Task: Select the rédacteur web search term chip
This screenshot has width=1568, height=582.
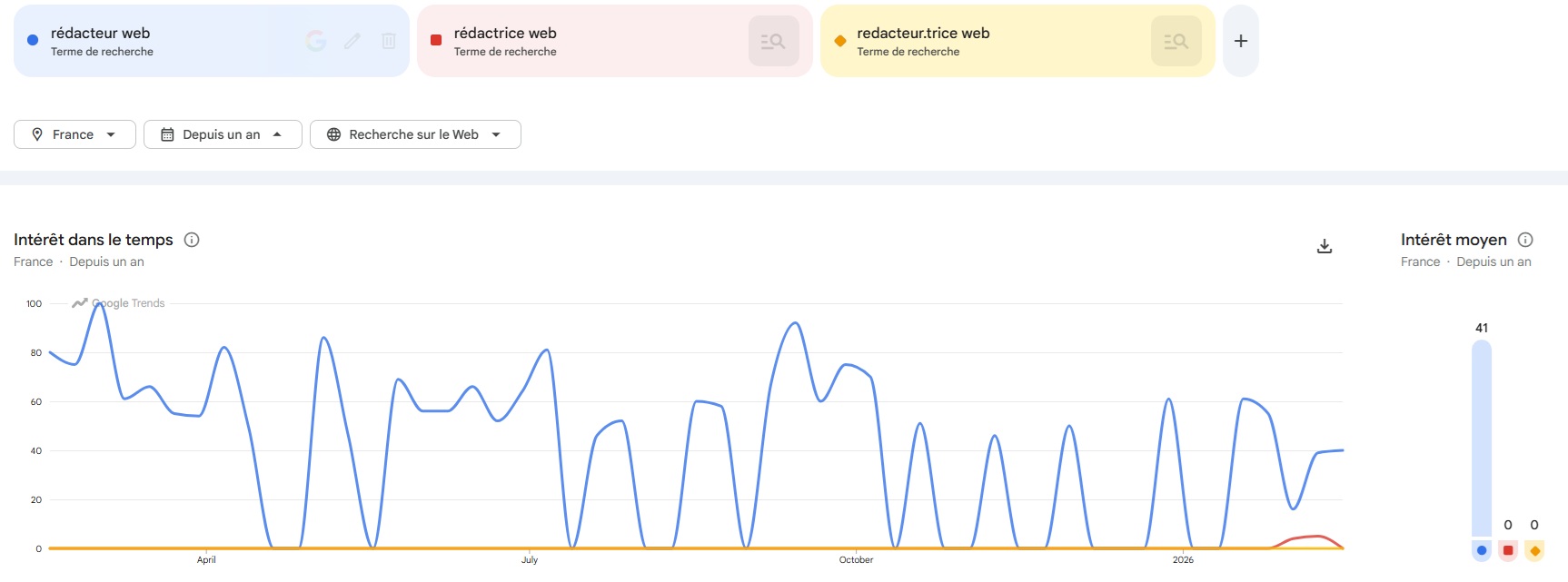Action: [164, 41]
